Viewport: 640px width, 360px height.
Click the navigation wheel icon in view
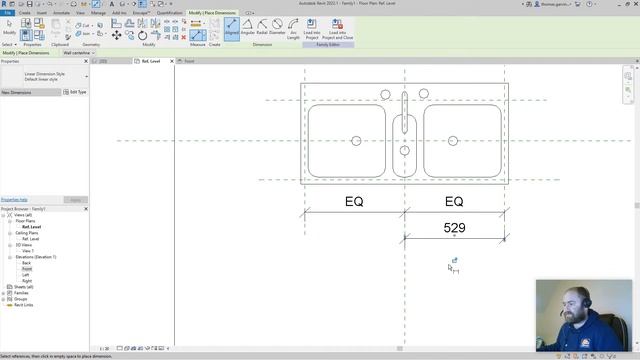628,76
